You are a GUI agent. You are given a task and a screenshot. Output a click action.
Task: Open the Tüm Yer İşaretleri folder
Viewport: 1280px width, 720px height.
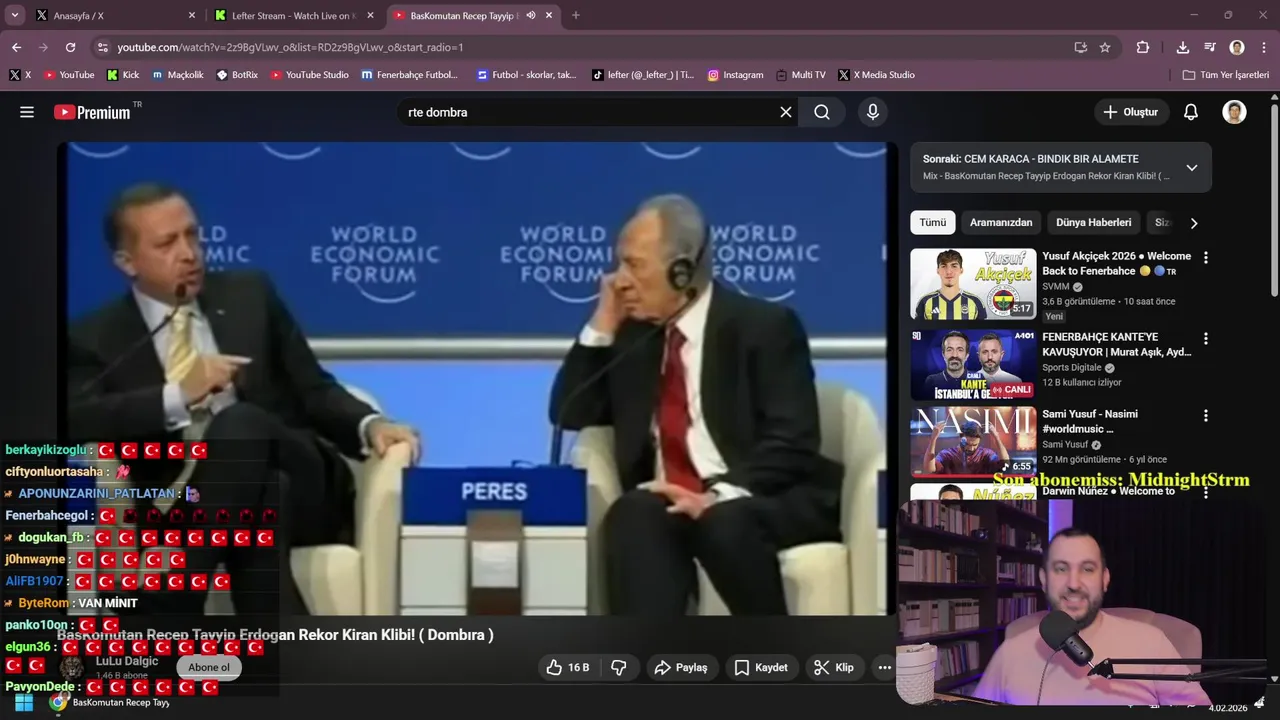pos(1225,75)
